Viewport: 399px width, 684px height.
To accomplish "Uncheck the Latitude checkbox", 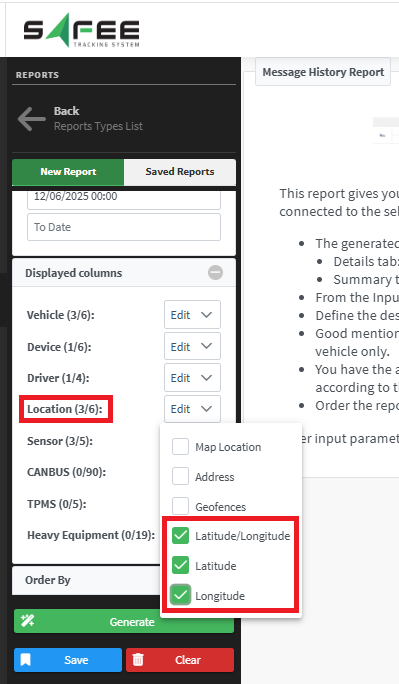I will (x=180, y=565).
